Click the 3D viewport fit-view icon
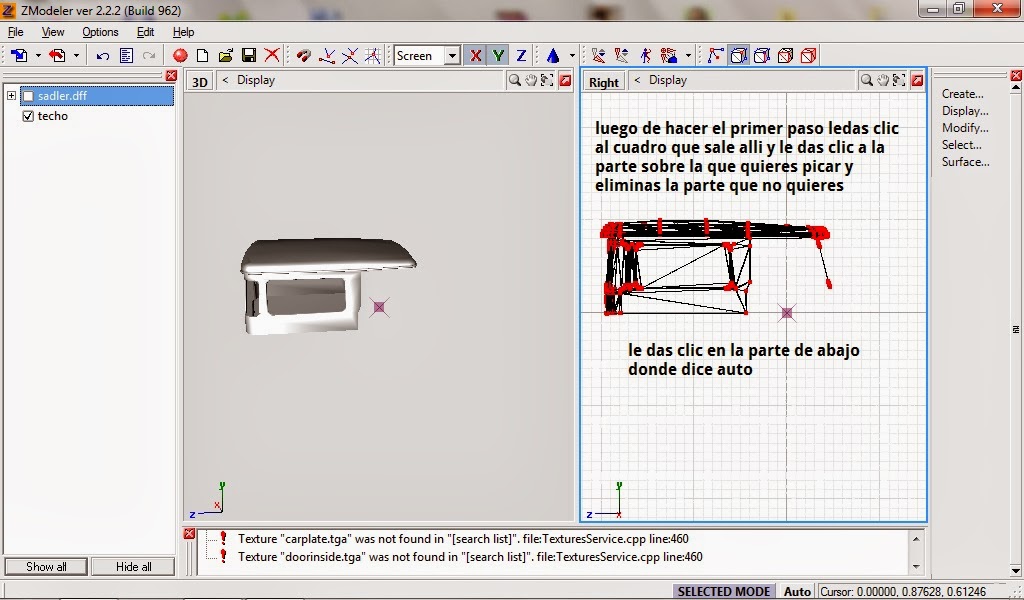This screenshot has width=1024, height=600. (x=547, y=80)
